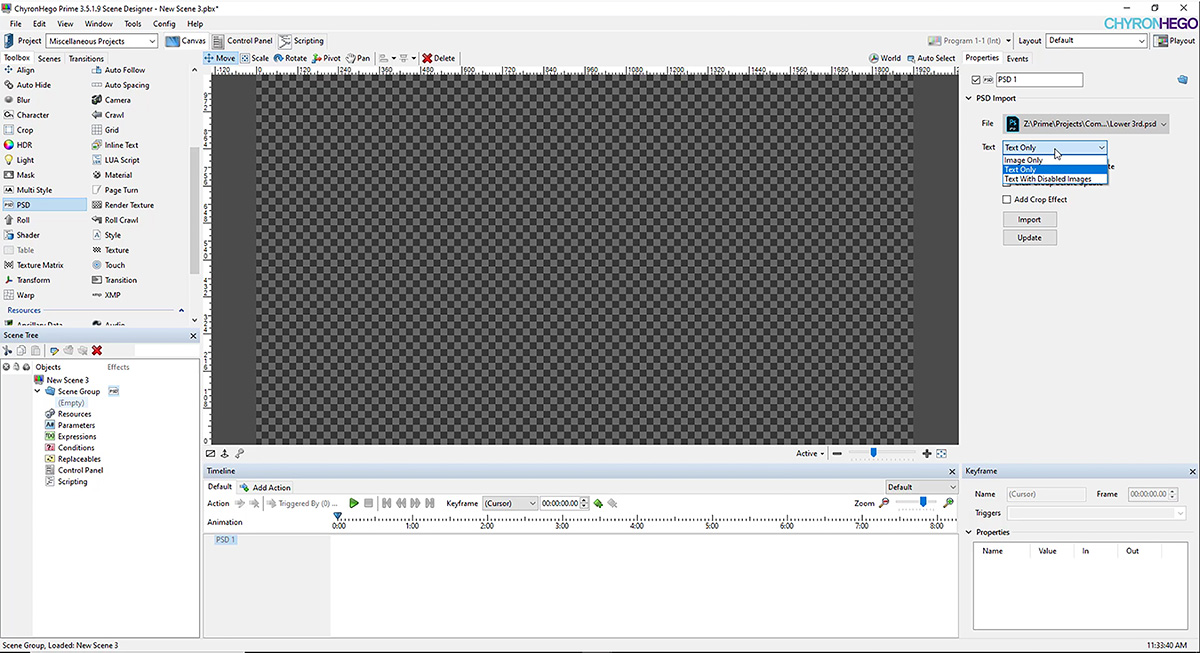Switch to the Events tab
The width and height of the screenshot is (1200, 653).
(1017, 58)
